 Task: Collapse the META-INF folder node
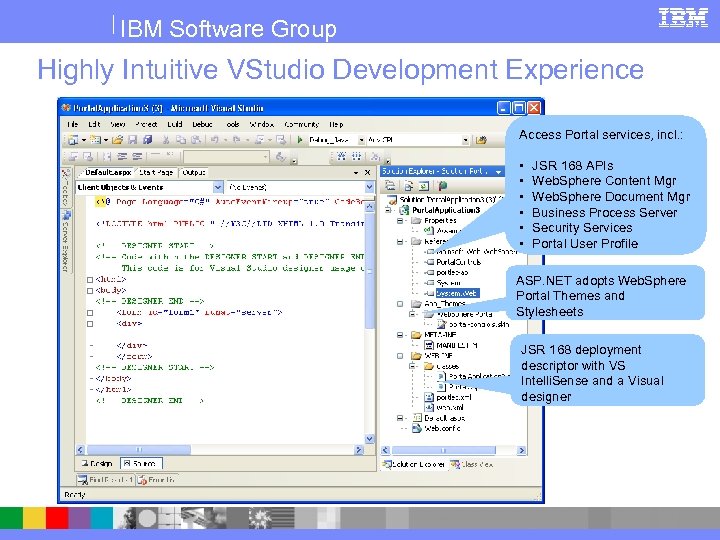tap(400, 335)
